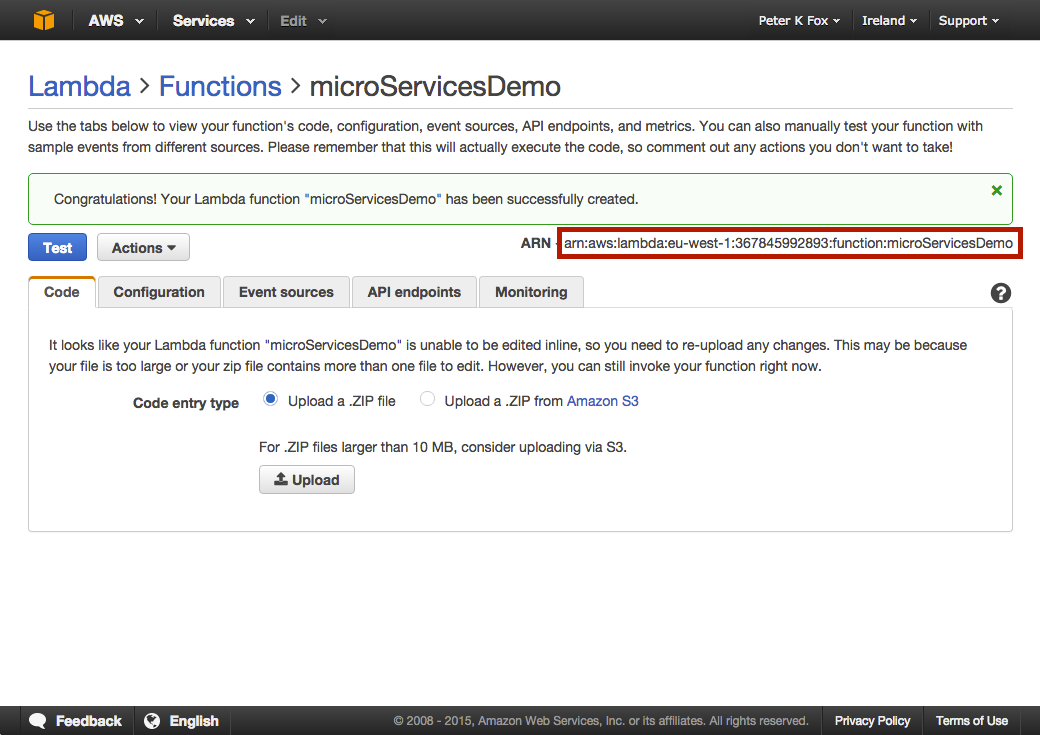Open the help question mark icon
This screenshot has height=735, width=1040.
click(x=1001, y=293)
